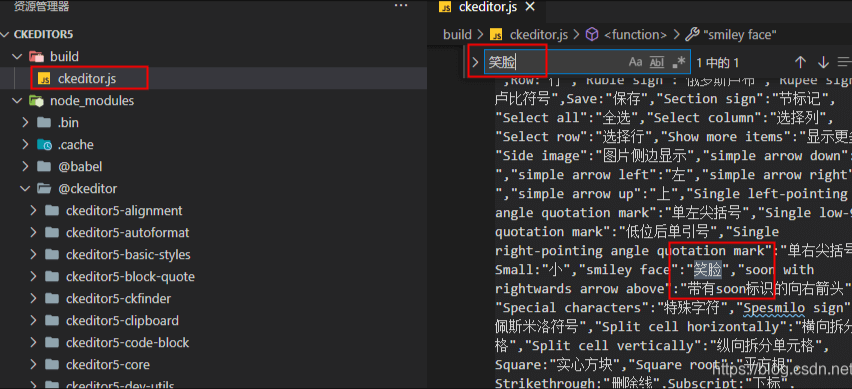Click "Spesmilo sign" underlined text

click(795, 308)
